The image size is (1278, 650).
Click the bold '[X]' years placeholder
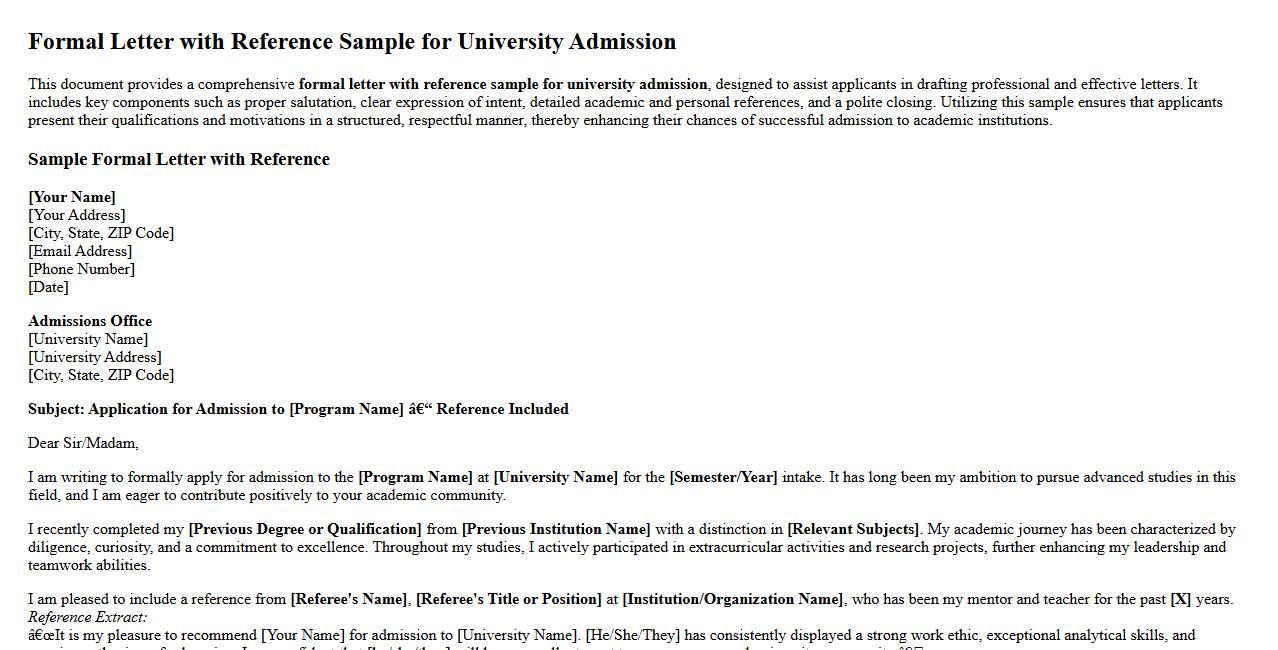1181,599
